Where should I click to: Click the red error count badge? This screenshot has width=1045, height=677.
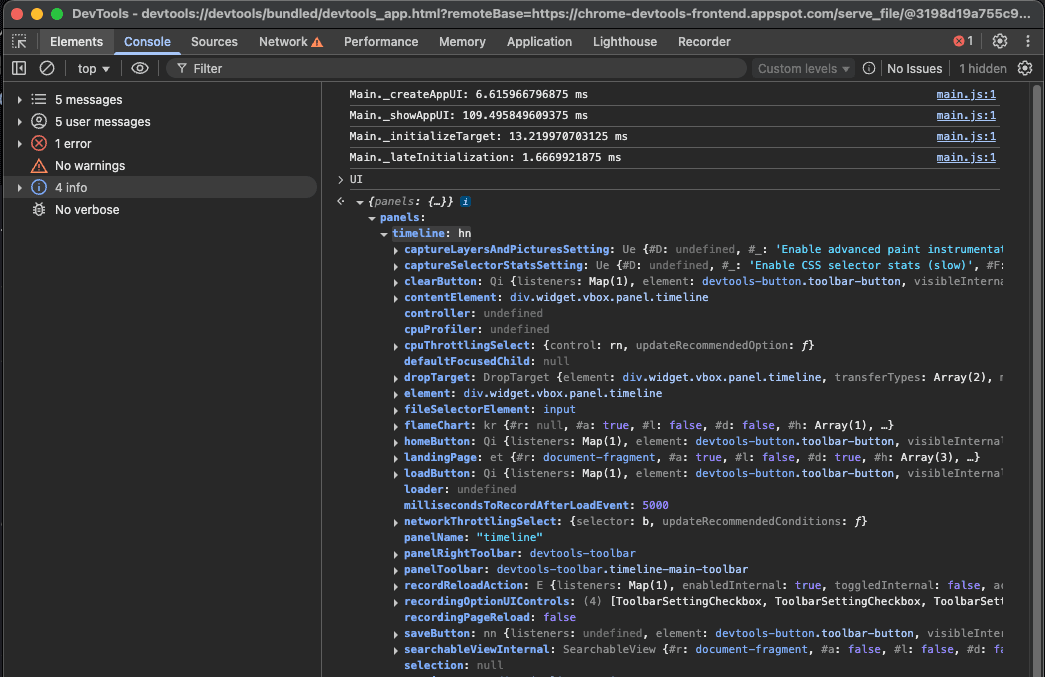(963, 41)
